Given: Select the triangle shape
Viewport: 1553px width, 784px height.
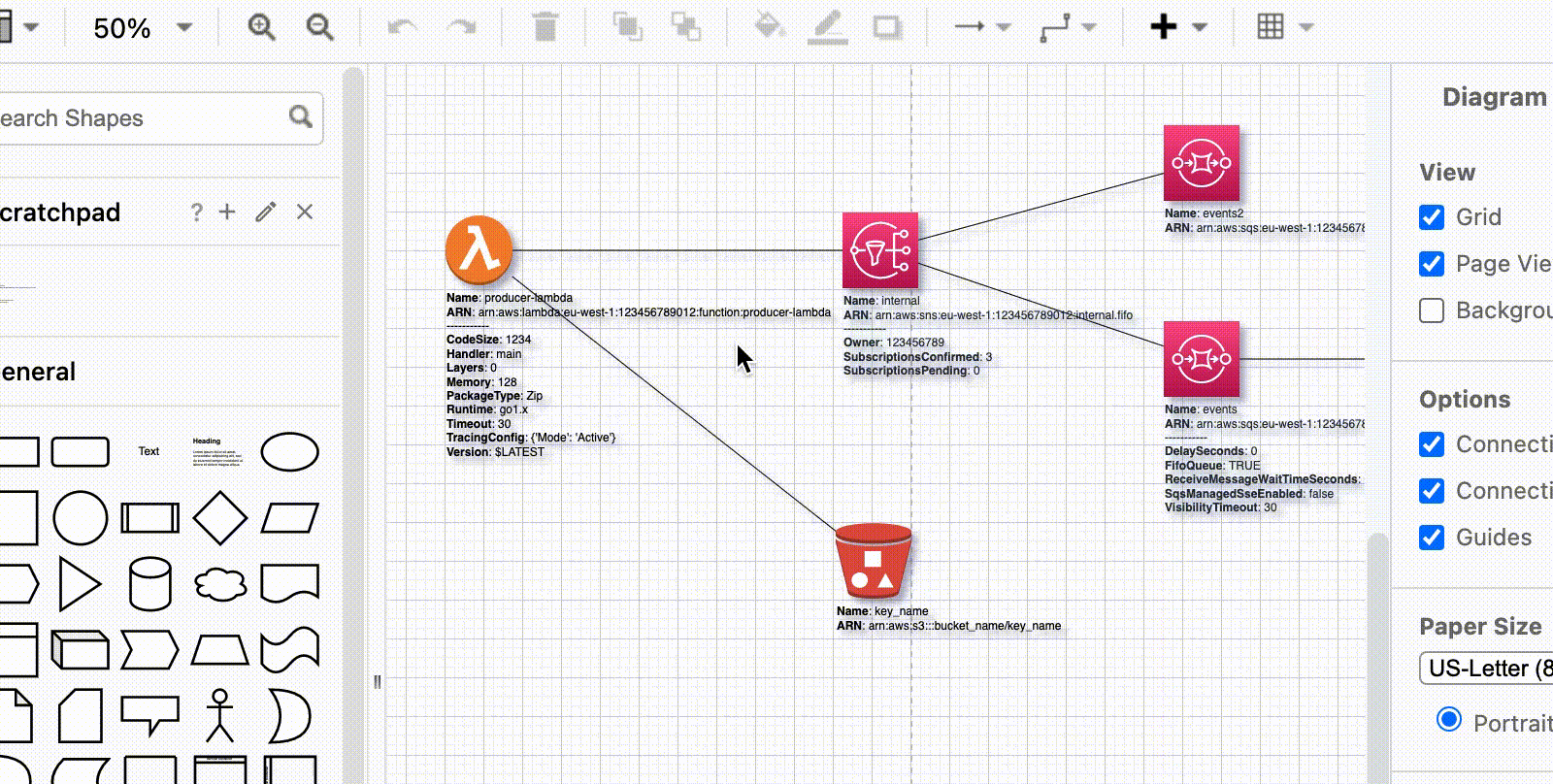Looking at the screenshot, I should (80, 584).
